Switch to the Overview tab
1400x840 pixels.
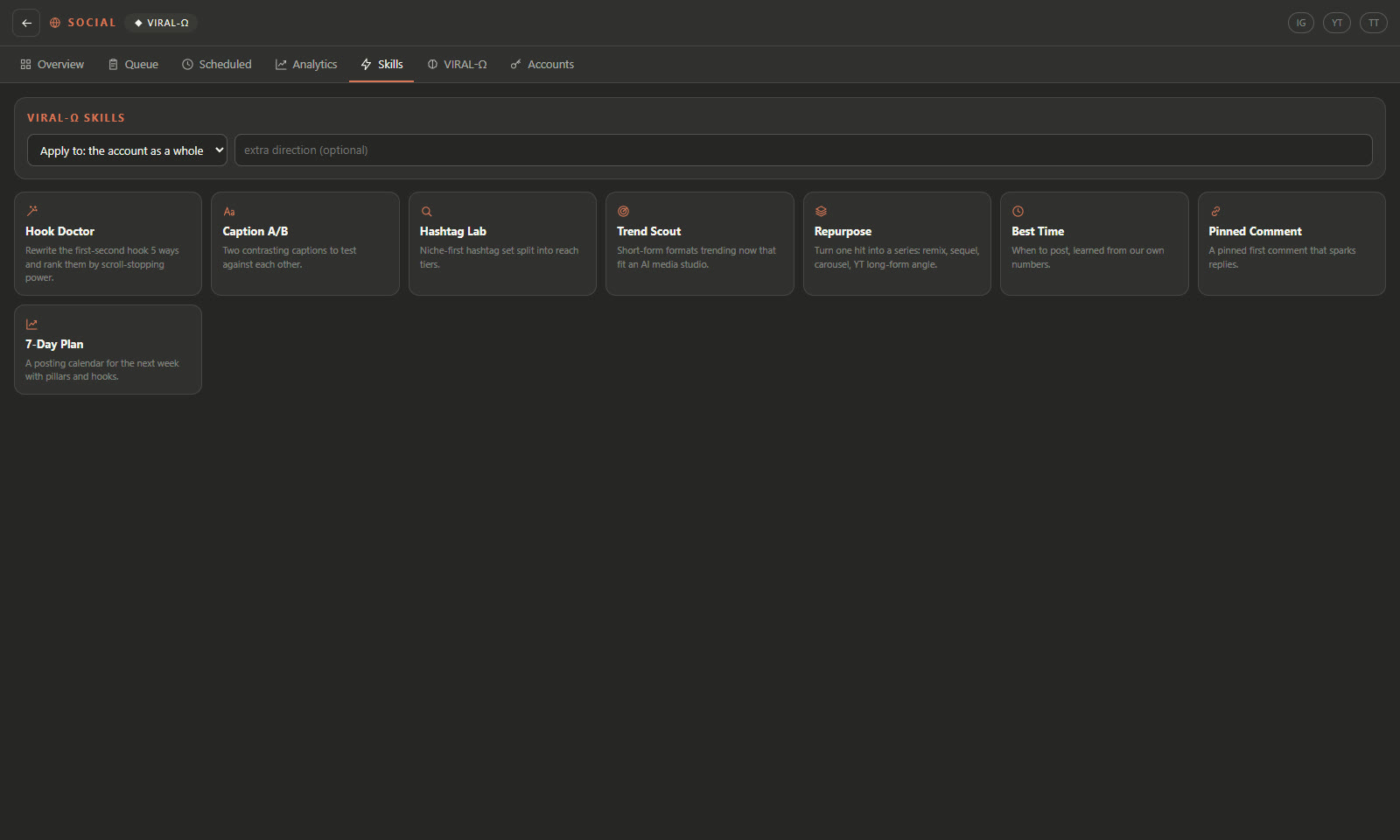(x=52, y=65)
